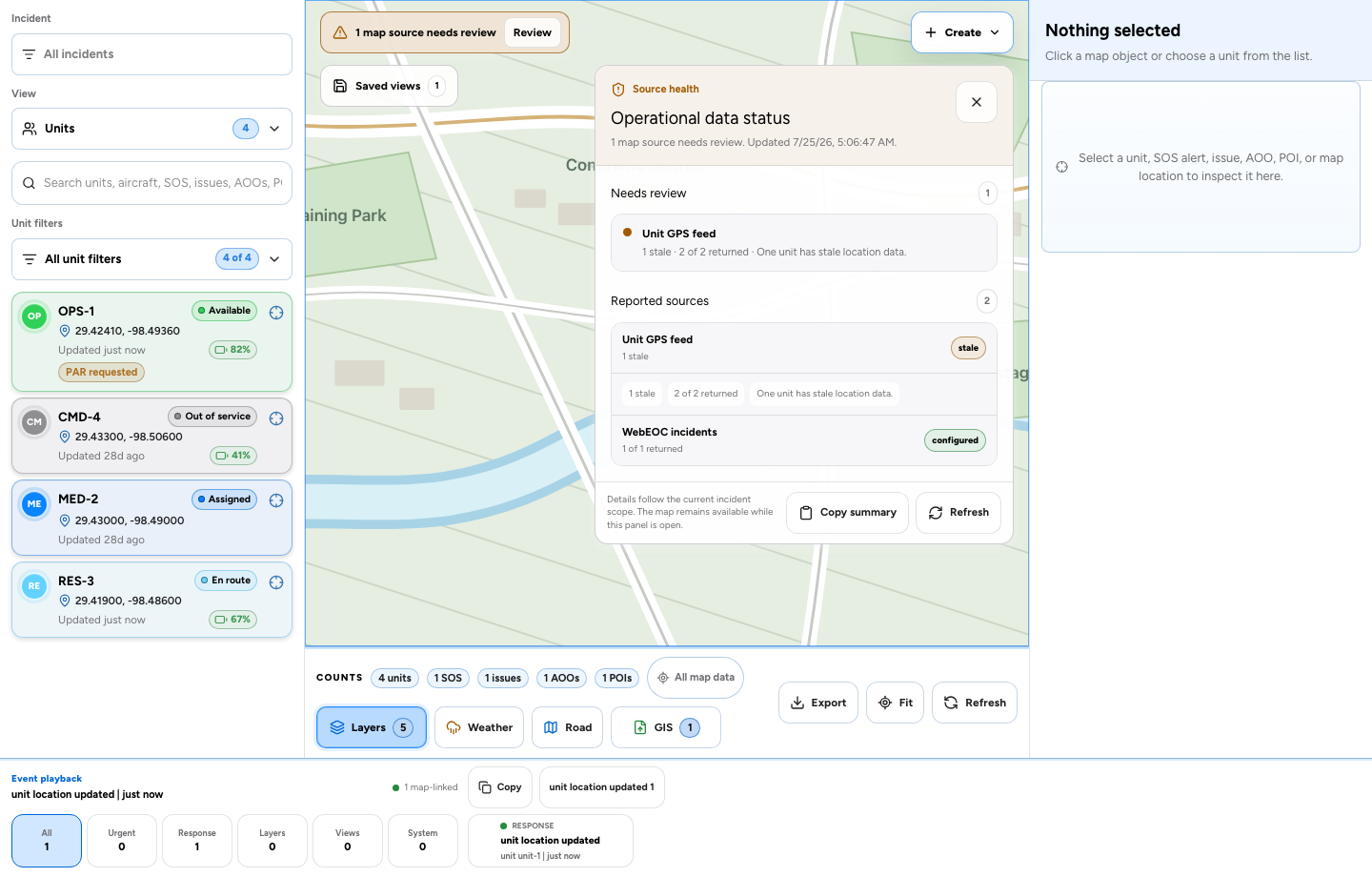This screenshot has width=1372, height=877.
Task: Click the En route status badge
Action: pos(226,581)
